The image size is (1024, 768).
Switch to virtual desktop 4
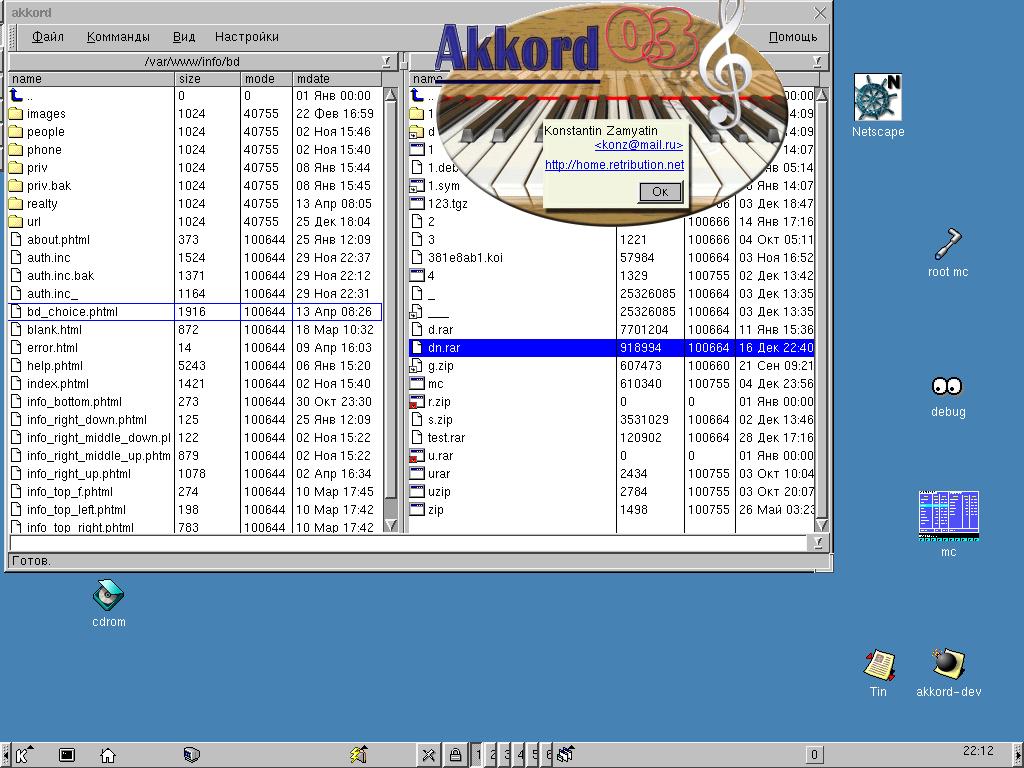coord(520,755)
